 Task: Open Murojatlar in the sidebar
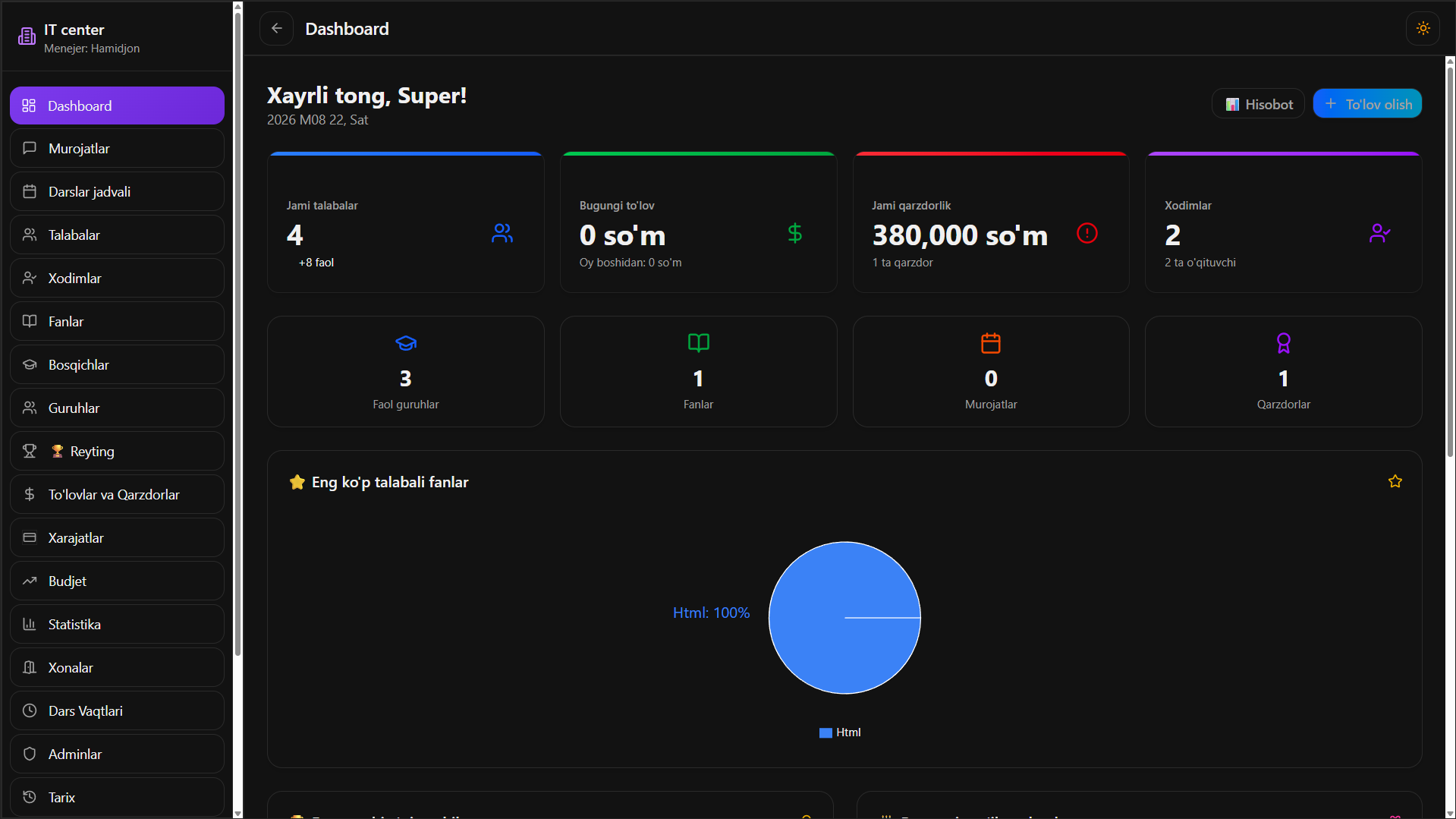click(x=117, y=149)
